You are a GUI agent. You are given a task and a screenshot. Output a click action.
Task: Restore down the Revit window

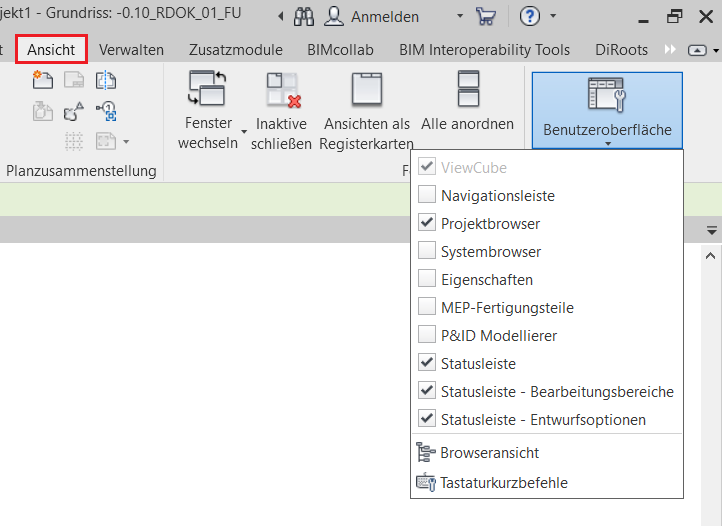pos(675,17)
